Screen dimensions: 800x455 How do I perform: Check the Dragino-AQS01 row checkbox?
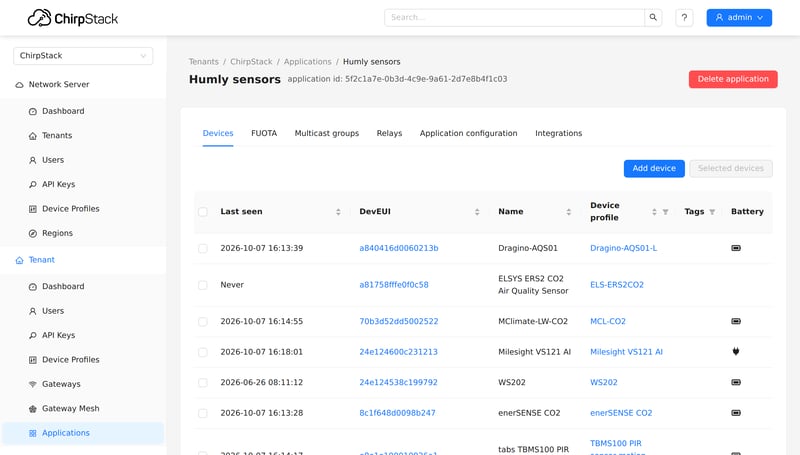tap(203, 248)
